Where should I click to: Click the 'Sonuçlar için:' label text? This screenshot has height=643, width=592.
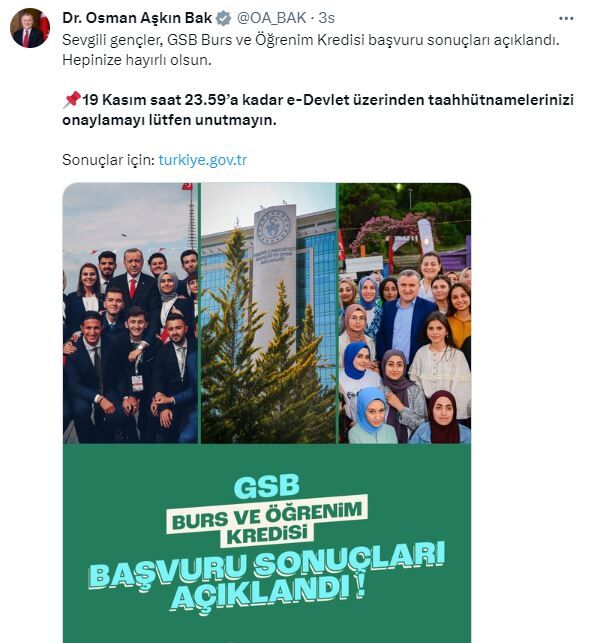click(x=109, y=160)
